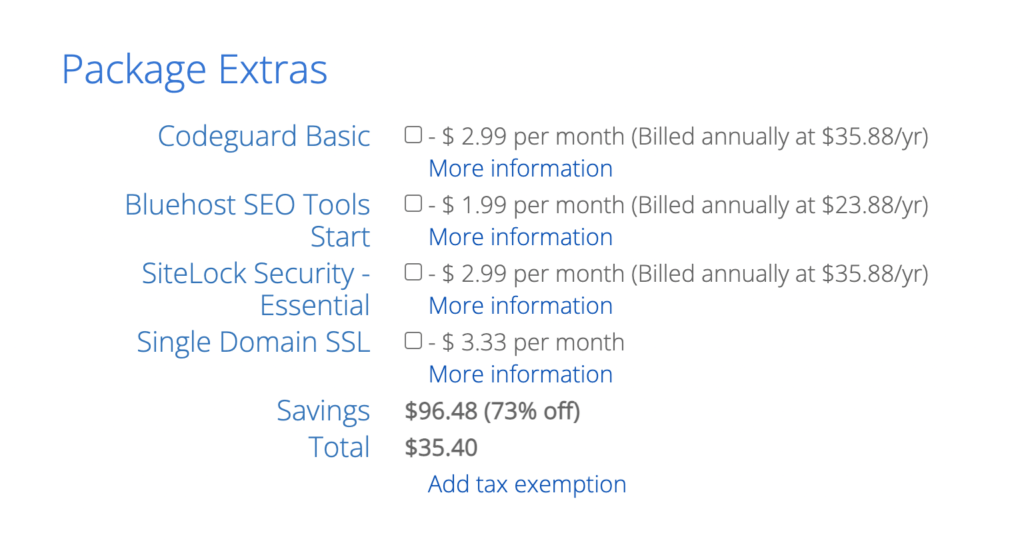Click the Total label
Screen dimensions: 1024x541
pos(339,448)
